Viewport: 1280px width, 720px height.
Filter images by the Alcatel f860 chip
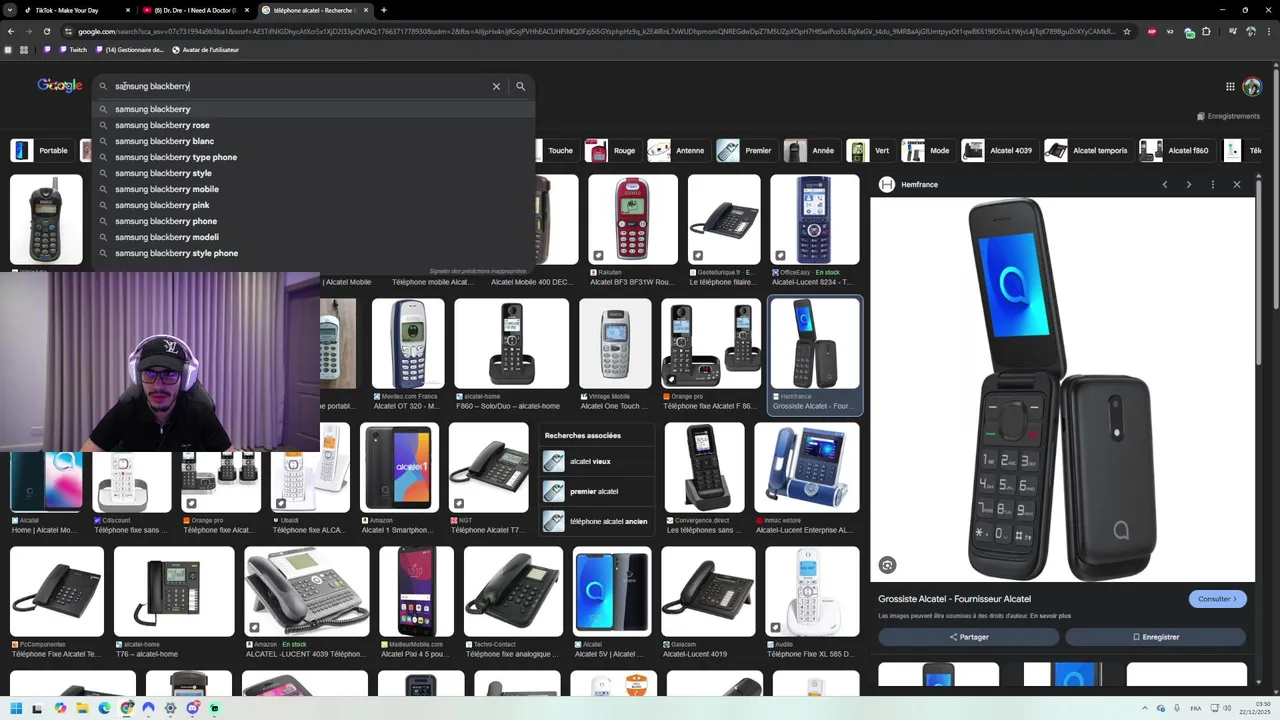(x=1177, y=151)
